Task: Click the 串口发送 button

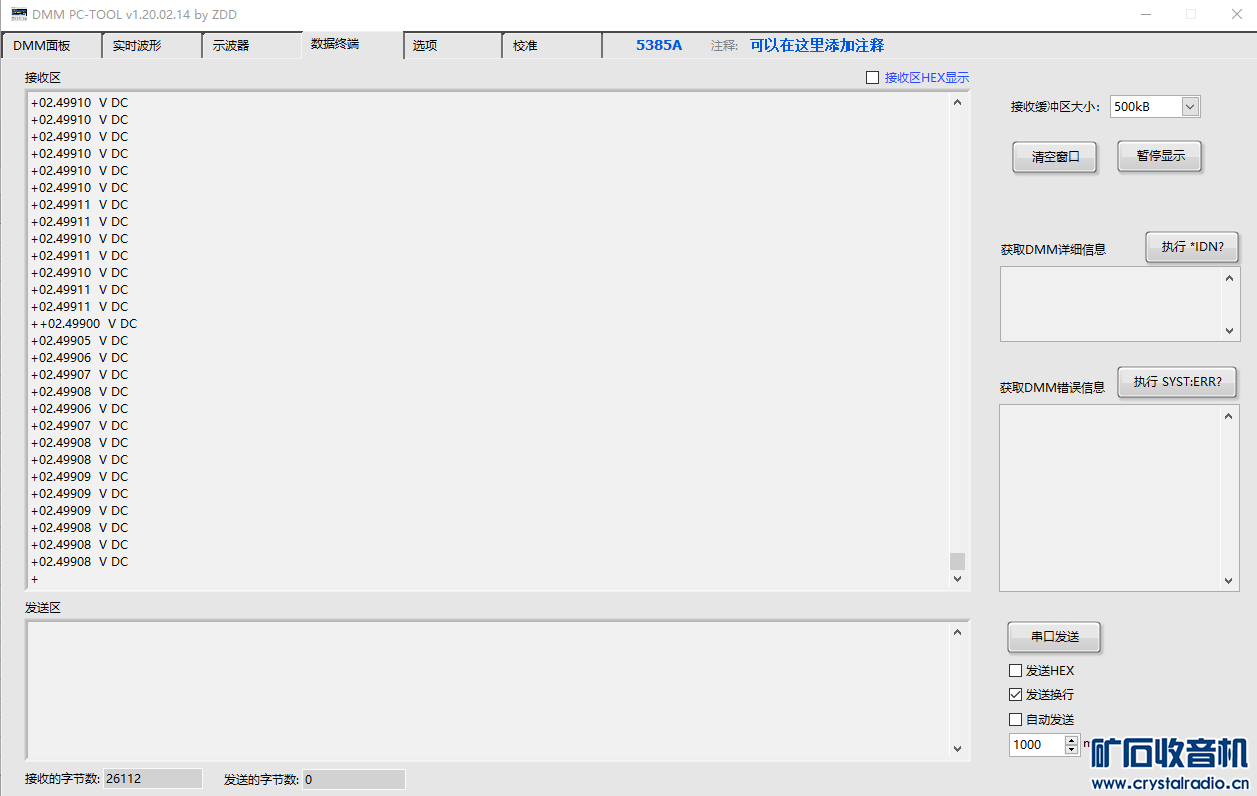Action: click(x=1055, y=637)
